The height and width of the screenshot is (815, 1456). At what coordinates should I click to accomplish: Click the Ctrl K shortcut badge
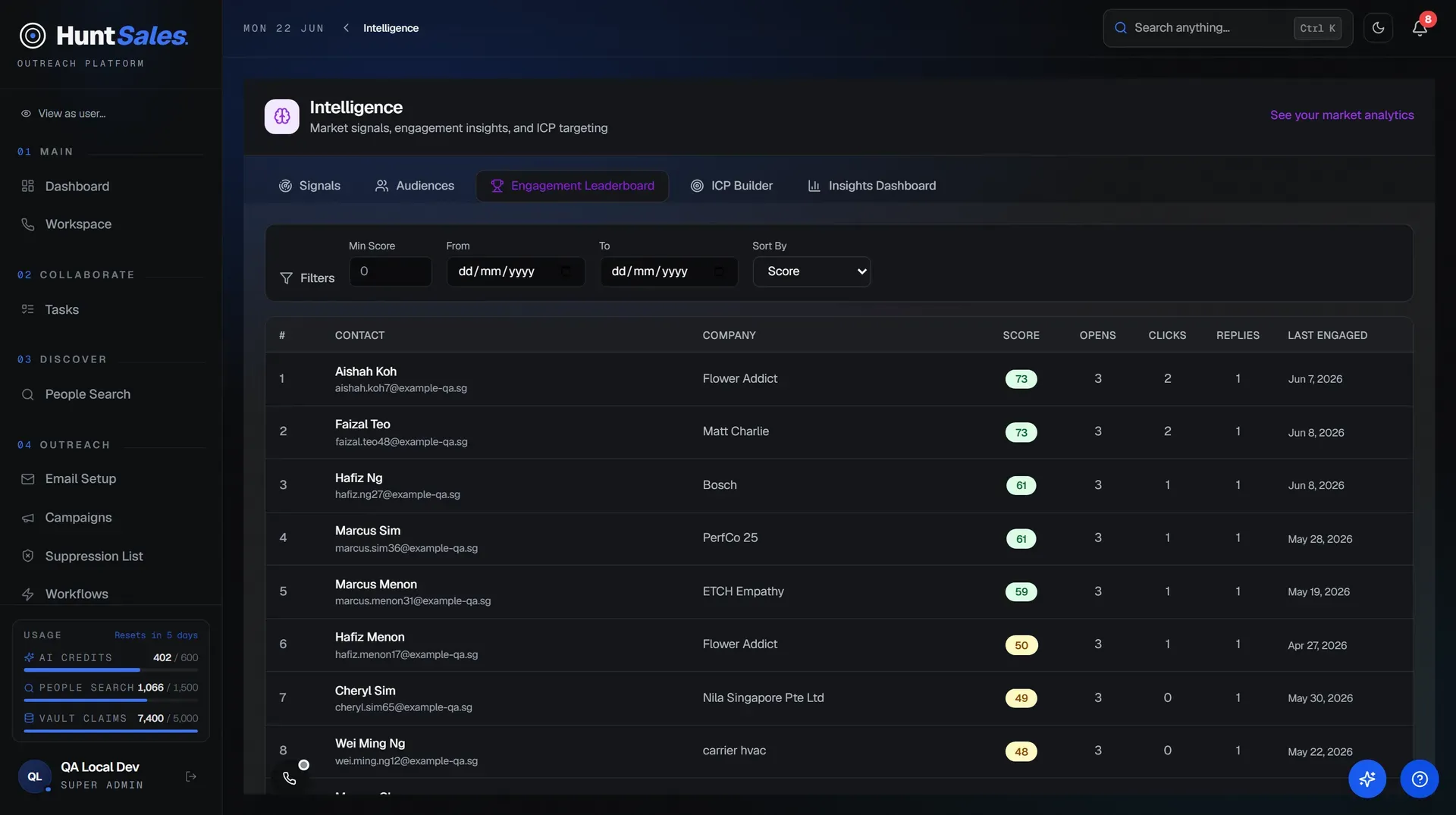[1317, 28]
